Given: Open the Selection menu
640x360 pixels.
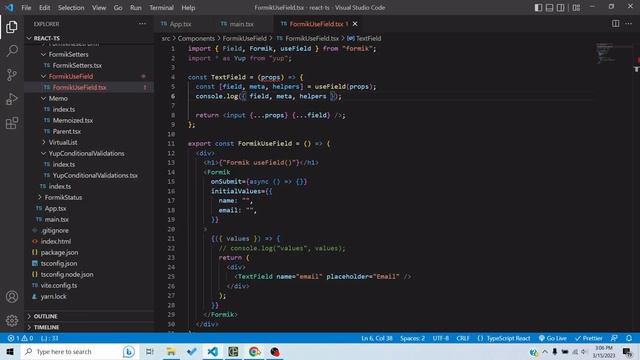Looking at the screenshot, I should 71,8.
